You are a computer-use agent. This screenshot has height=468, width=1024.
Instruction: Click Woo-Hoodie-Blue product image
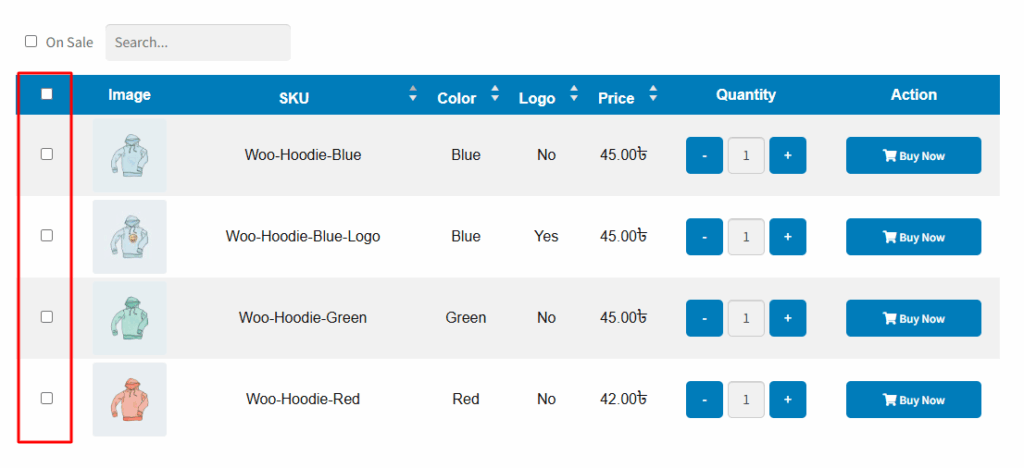pos(129,155)
